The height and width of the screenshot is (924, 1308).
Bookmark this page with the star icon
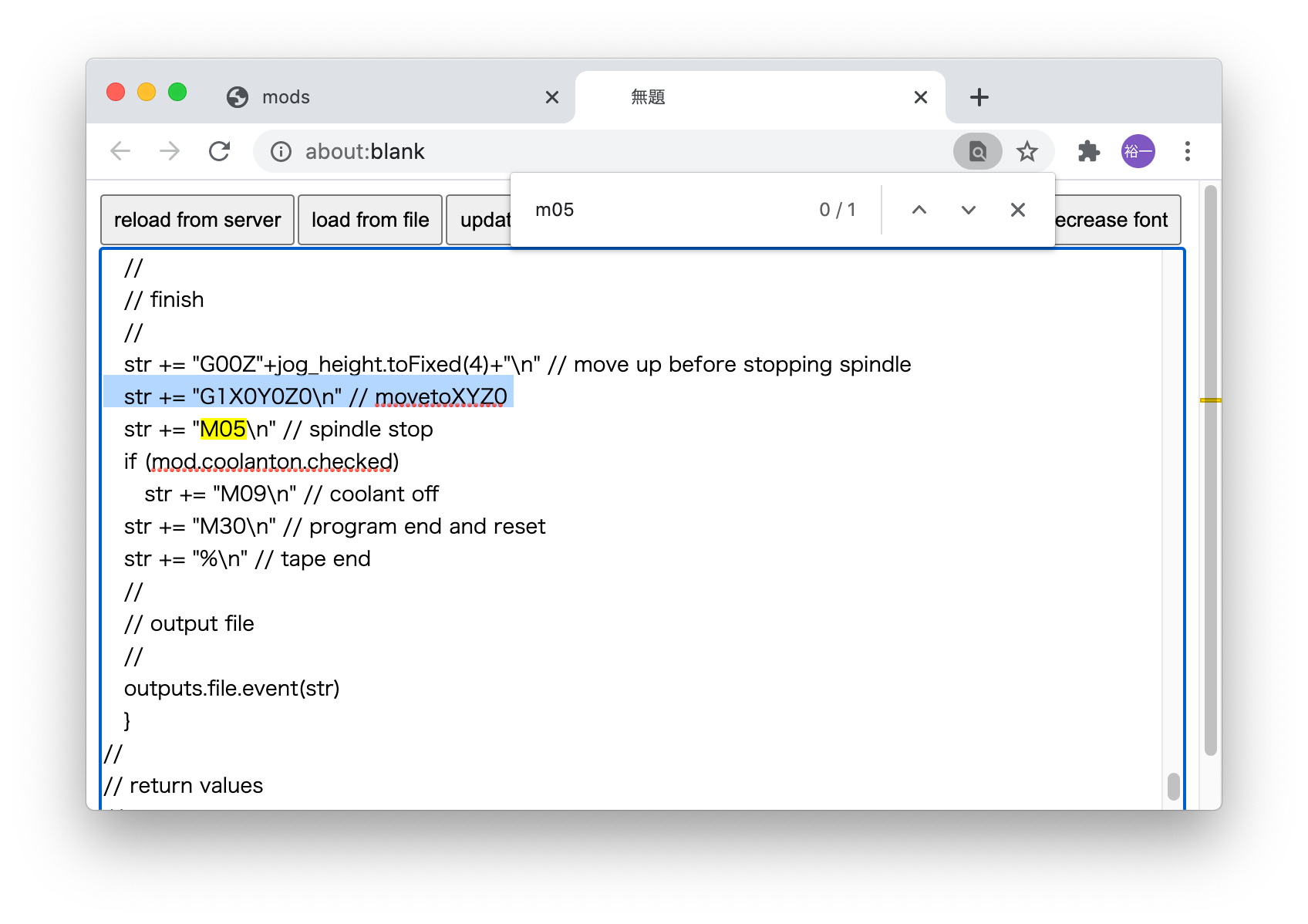point(1027,151)
